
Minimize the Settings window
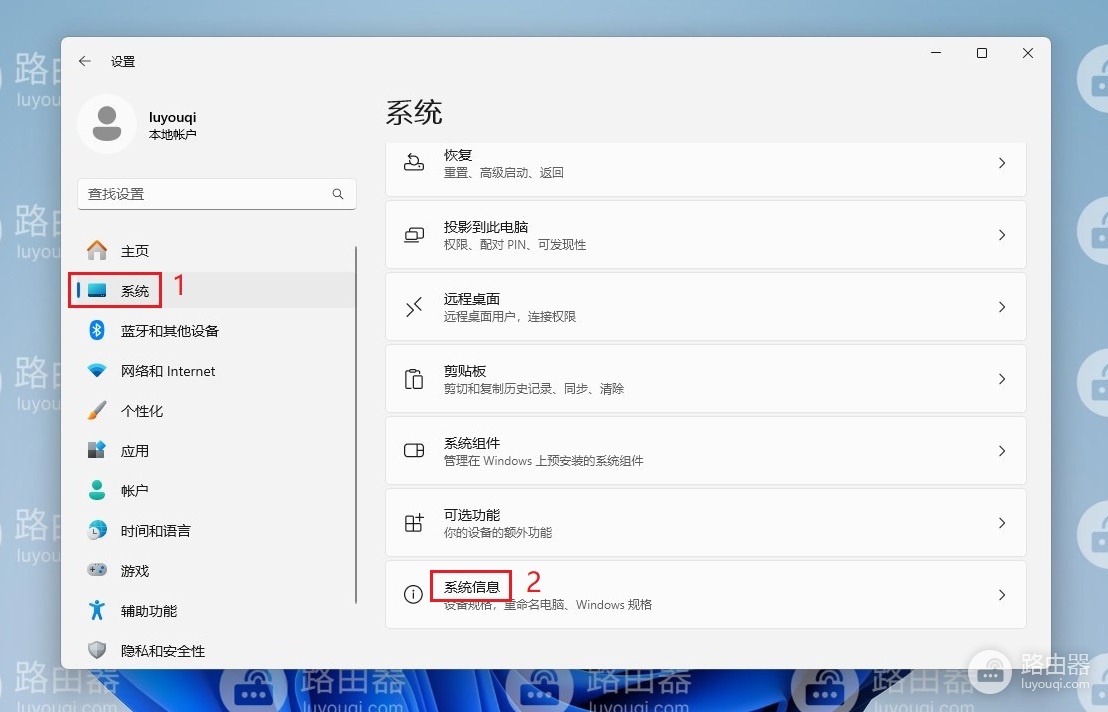[936, 53]
